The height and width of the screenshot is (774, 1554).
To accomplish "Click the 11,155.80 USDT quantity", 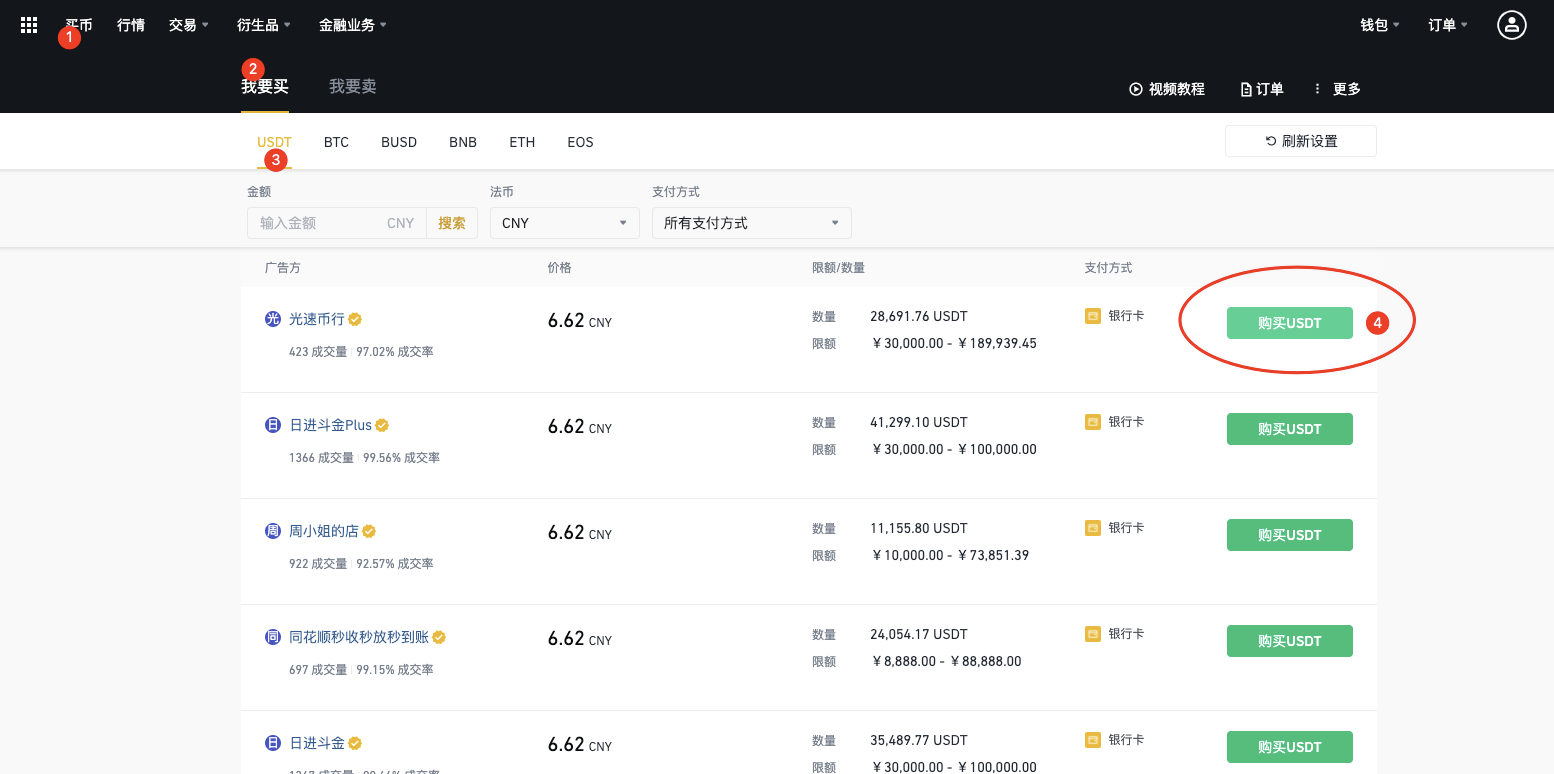I will (919, 528).
